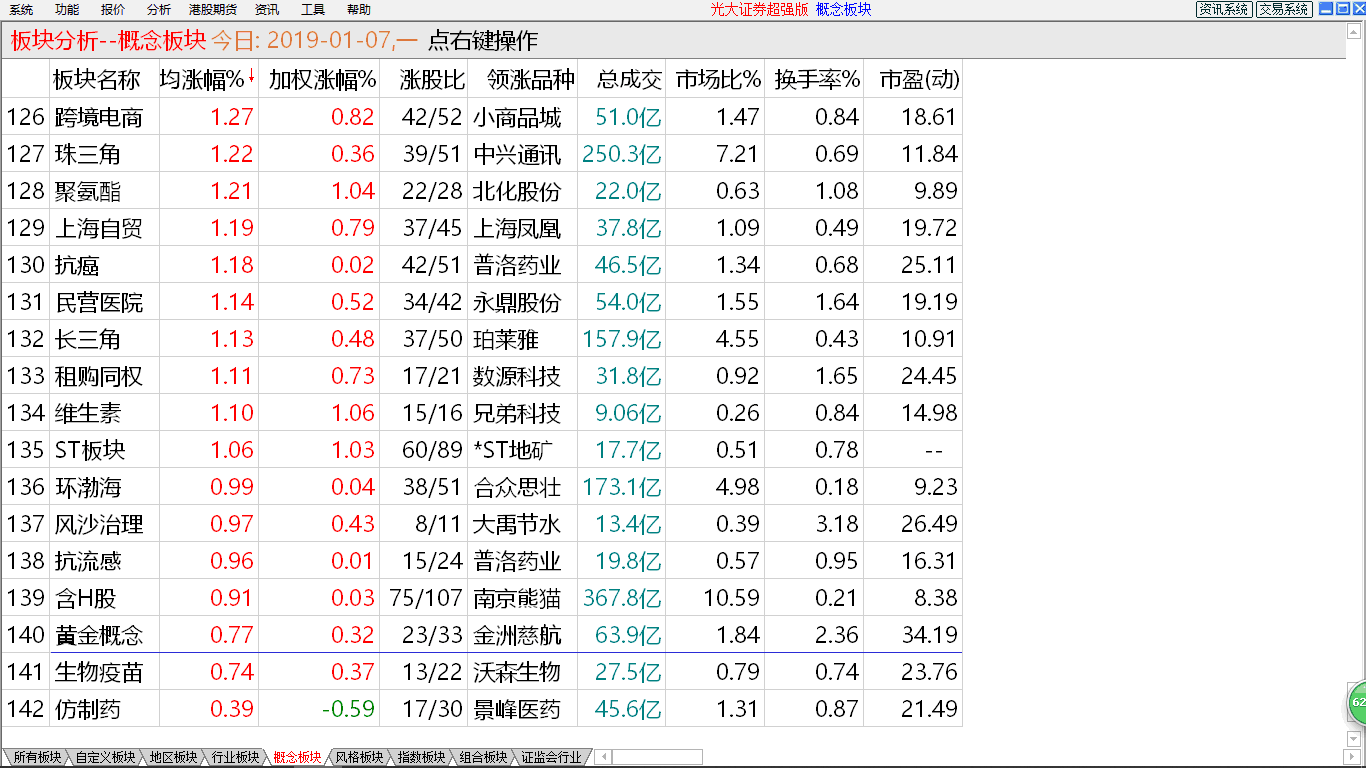Viewport: 1366px width, 768px height.
Task: Open the 工具 menu
Action: pyautogui.click(x=313, y=9)
